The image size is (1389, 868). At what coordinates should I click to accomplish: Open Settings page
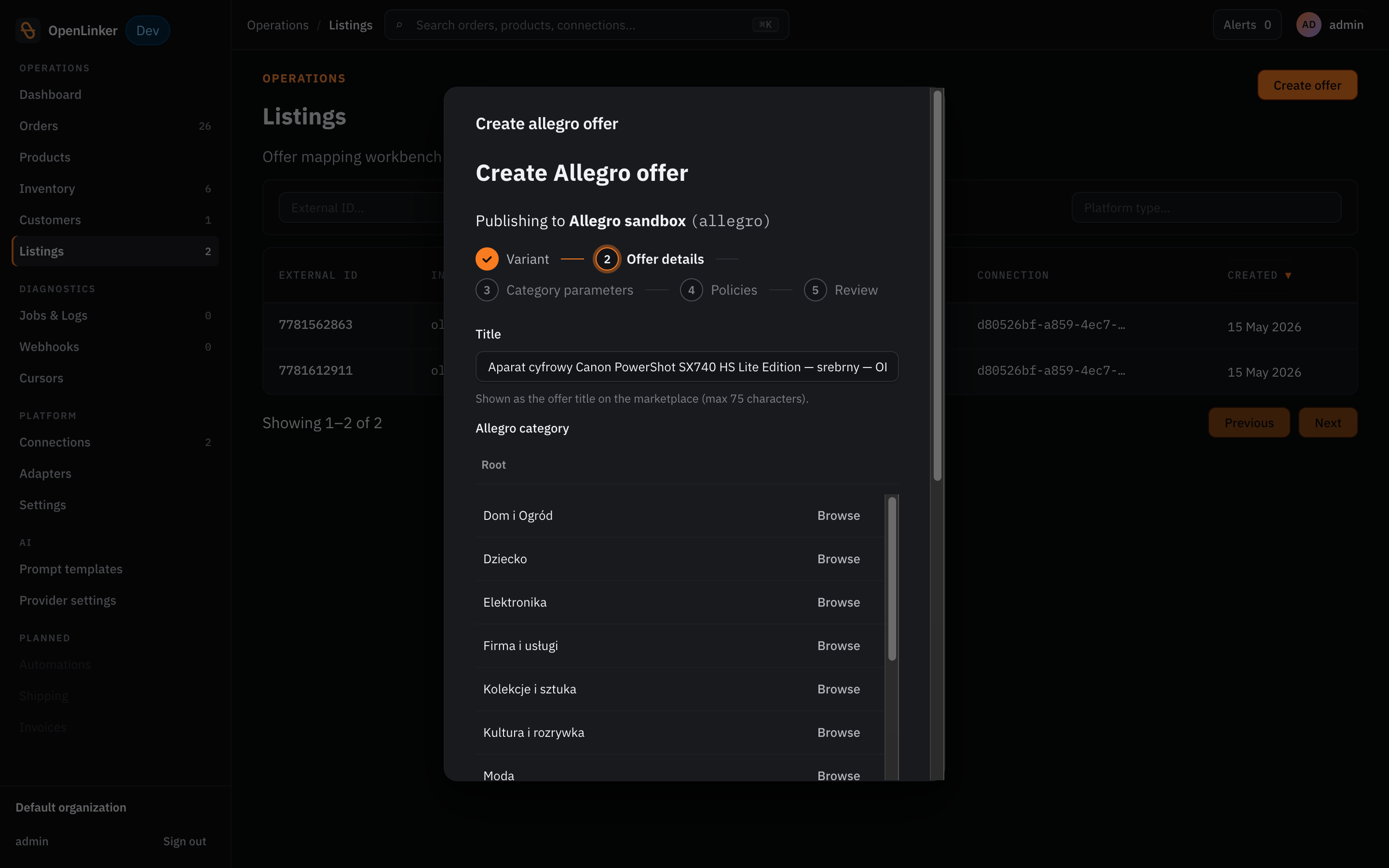point(115,505)
